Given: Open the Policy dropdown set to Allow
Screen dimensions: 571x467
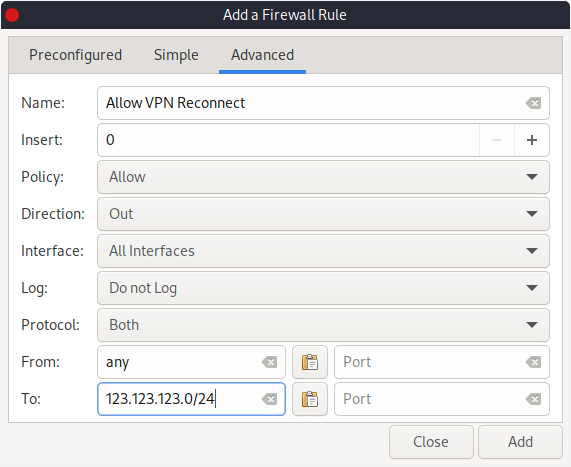Looking at the screenshot, I should (323, 177).
